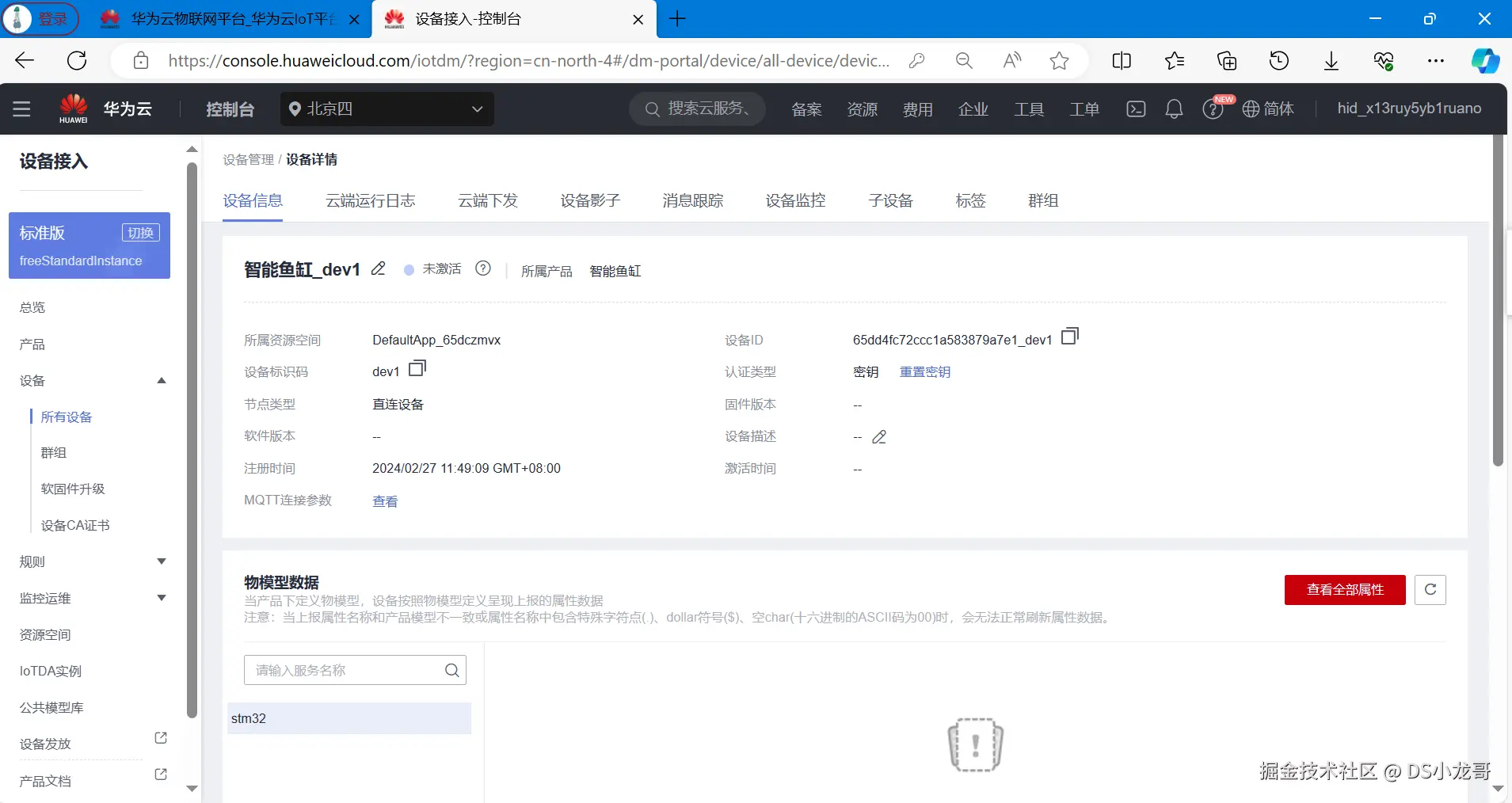1512x803 pixels.
Task: Click the 查看全部属性 button
Action: (x=1345, y=589)
